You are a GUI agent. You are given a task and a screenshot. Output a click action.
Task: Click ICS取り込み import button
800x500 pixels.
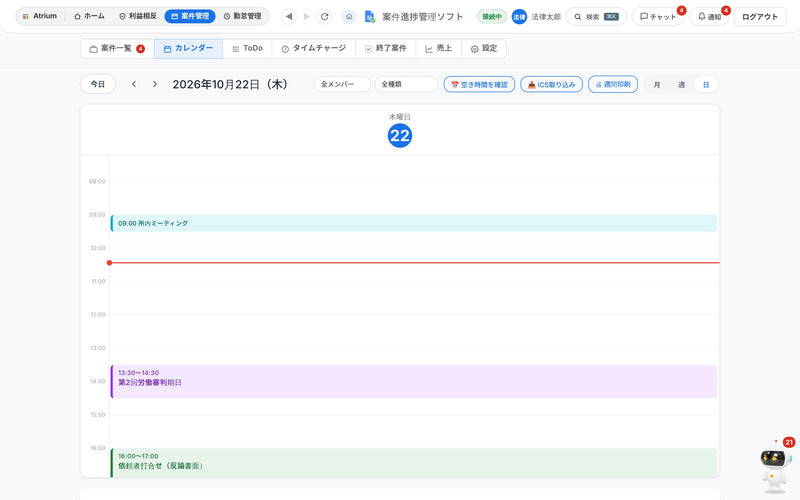click(x=552, y=84)
